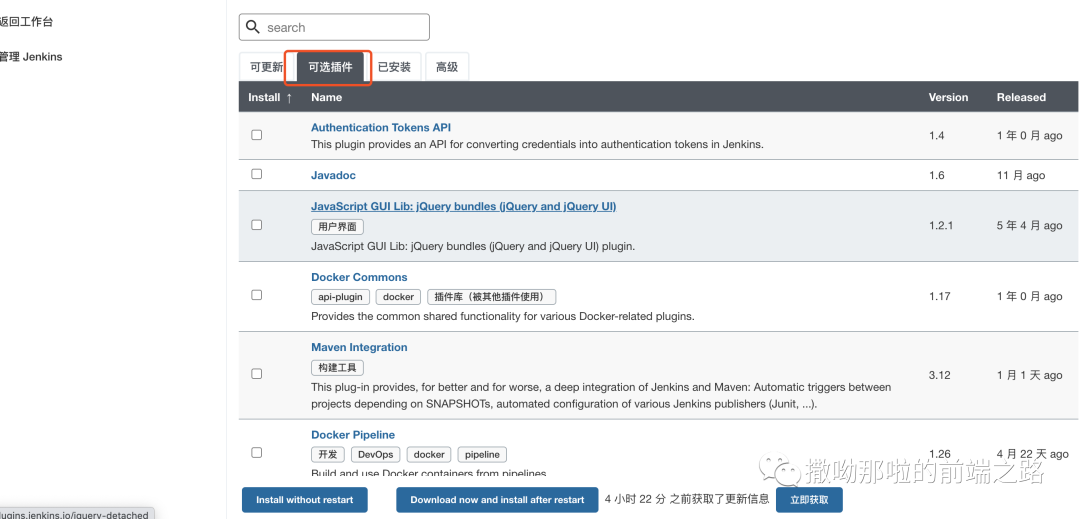Viewport: 1080px width, 519px height.
Task: Open JavaScript GUI Lib jQuery bundles link
Action: [464, 206]
